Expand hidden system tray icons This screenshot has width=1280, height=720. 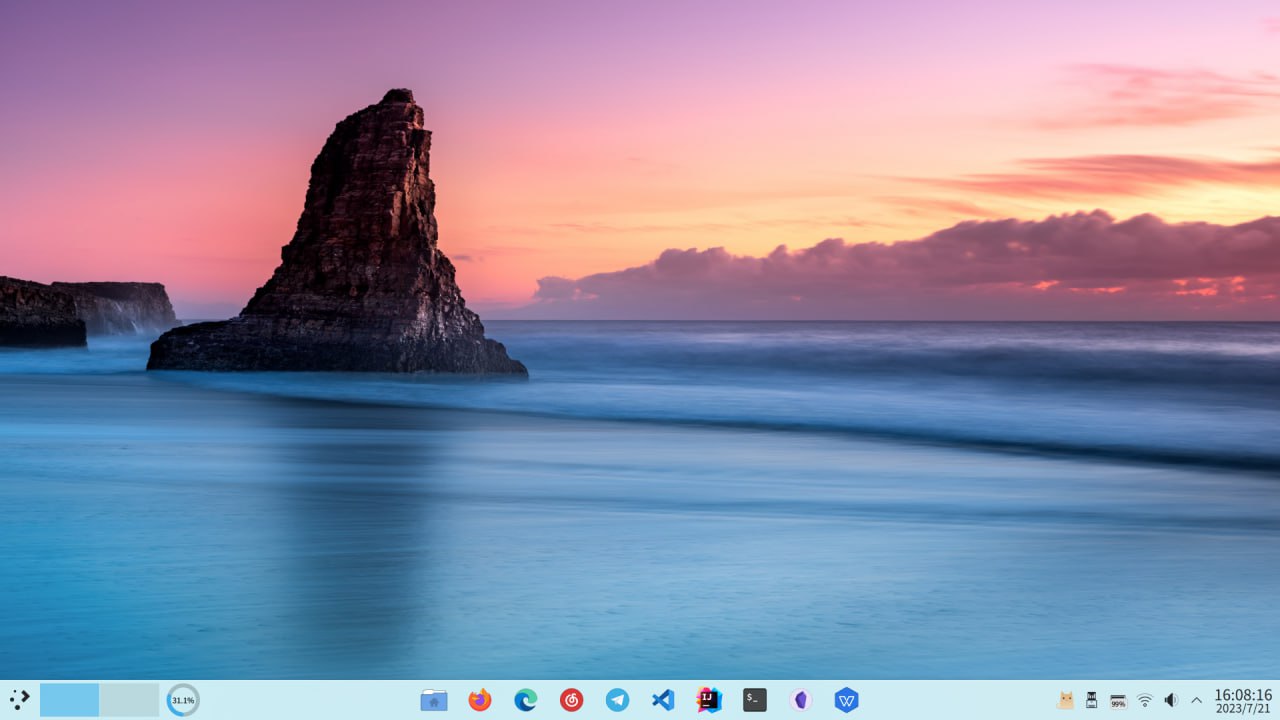(1196, 700)
